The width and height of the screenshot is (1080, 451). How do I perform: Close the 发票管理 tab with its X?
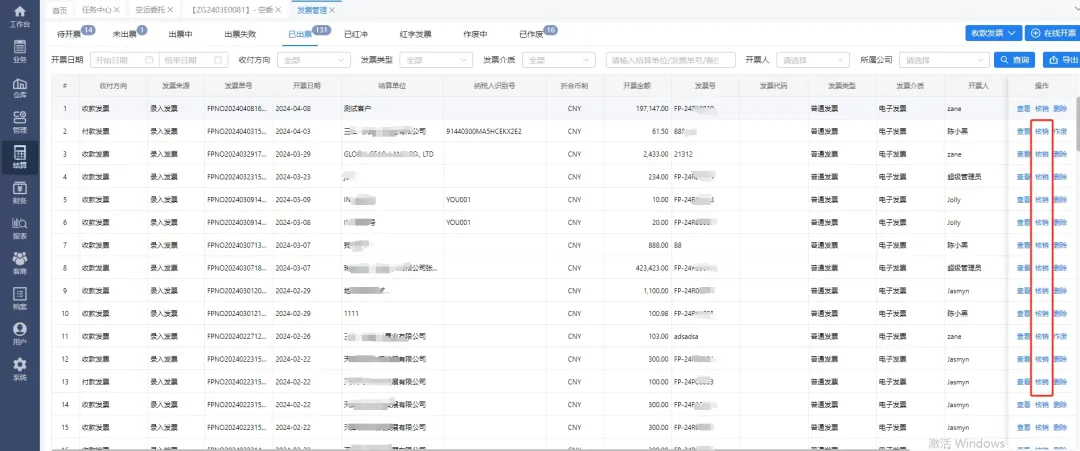(x=332, y=10)
